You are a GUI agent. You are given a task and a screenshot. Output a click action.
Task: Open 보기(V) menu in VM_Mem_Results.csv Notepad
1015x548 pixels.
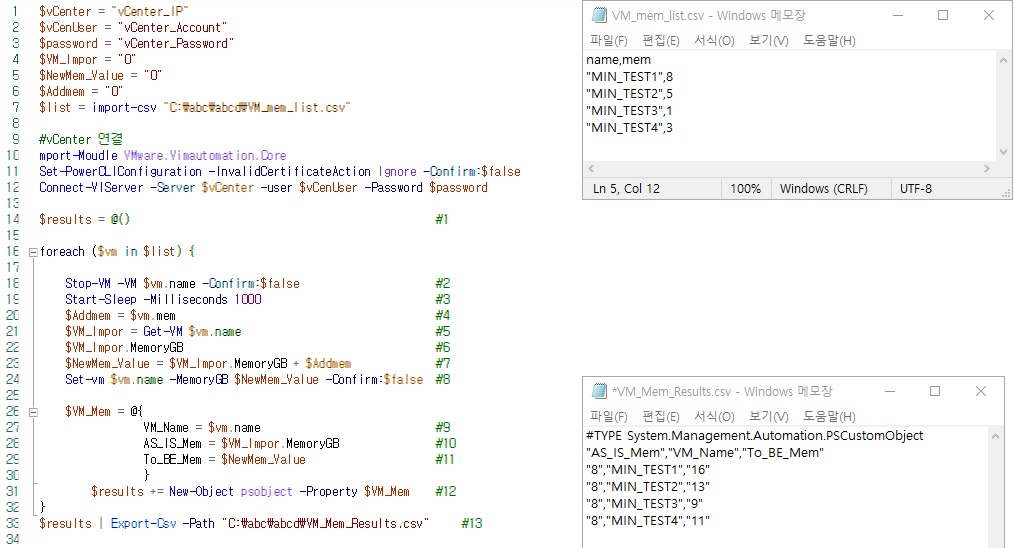pos(768,417)
